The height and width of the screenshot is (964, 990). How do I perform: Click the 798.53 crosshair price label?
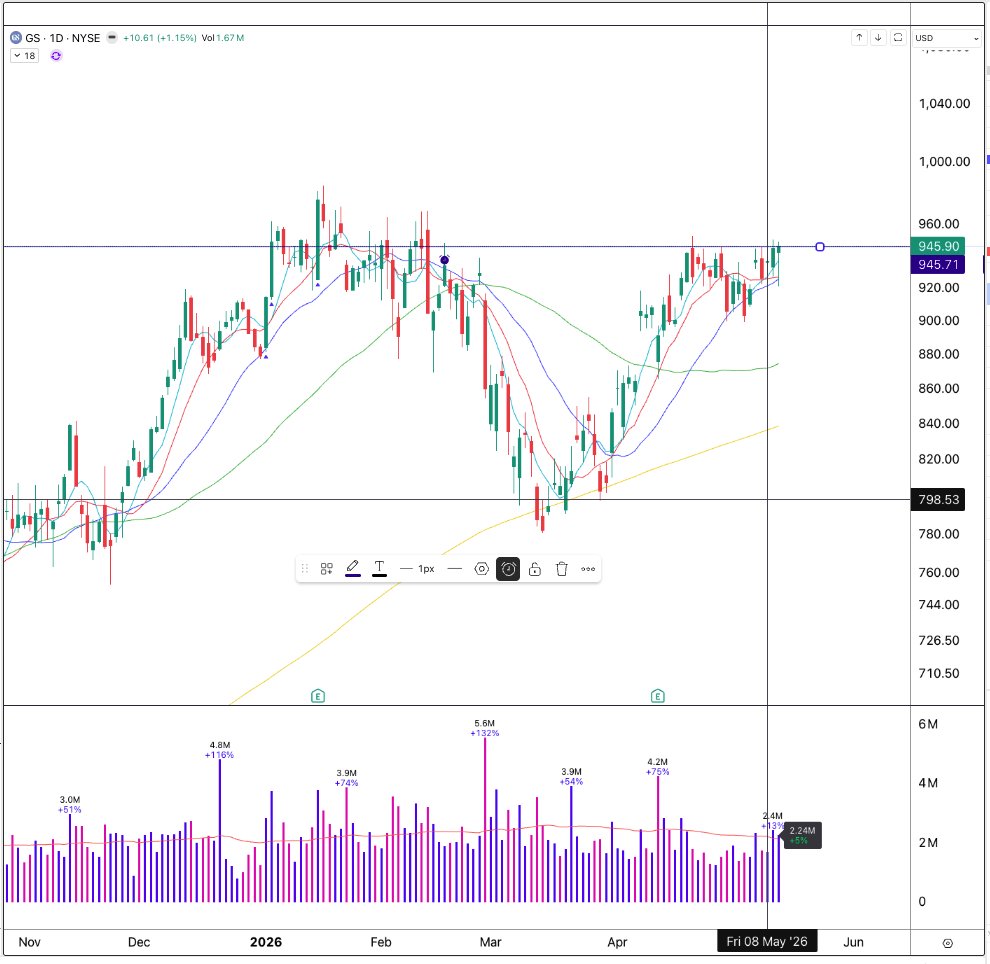click(x=938, y=499)
